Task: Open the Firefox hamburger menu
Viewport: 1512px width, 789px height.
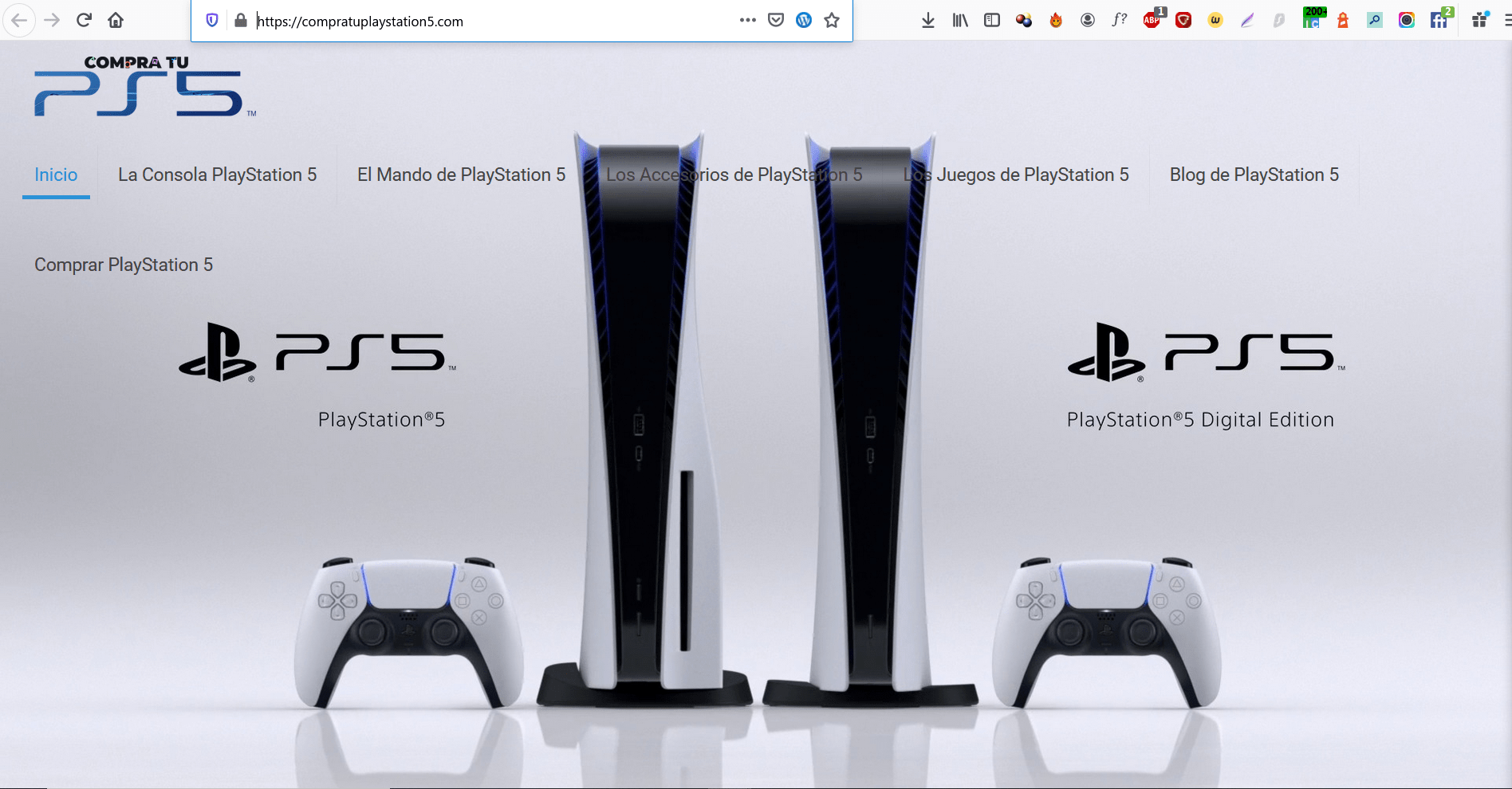Action: pyautogui.click(x=1507, y=20)
